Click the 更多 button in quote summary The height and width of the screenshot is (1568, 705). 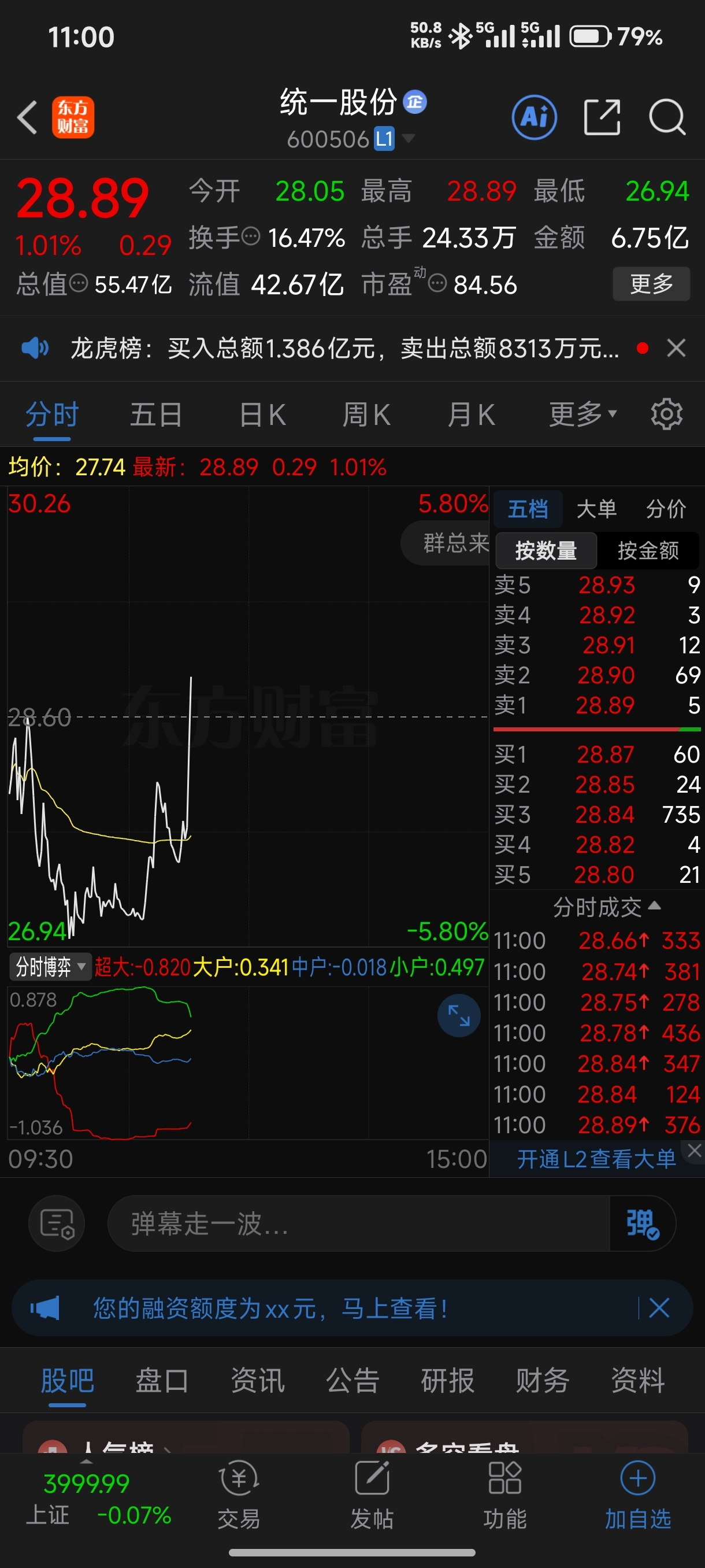coord(651,284)
